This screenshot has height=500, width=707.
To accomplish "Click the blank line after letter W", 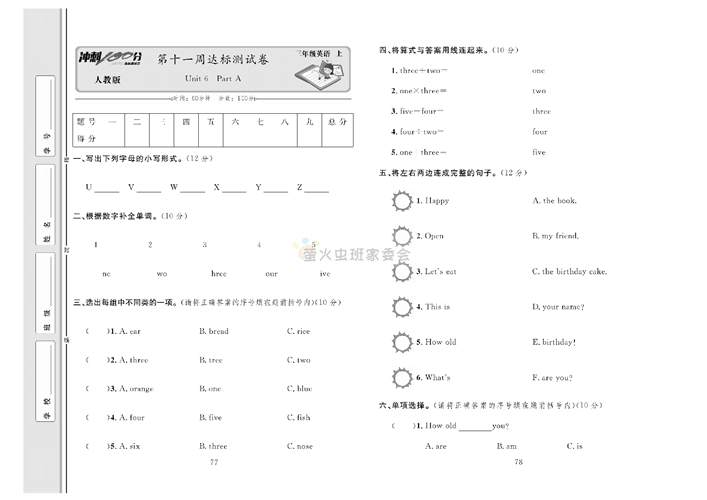I will pos(193,188).
